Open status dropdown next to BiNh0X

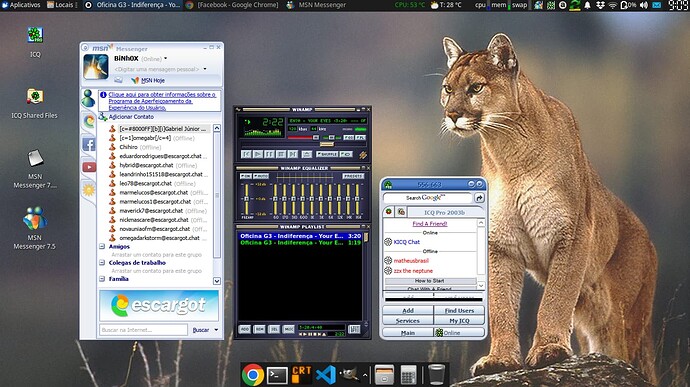click(x=165, y=59)
